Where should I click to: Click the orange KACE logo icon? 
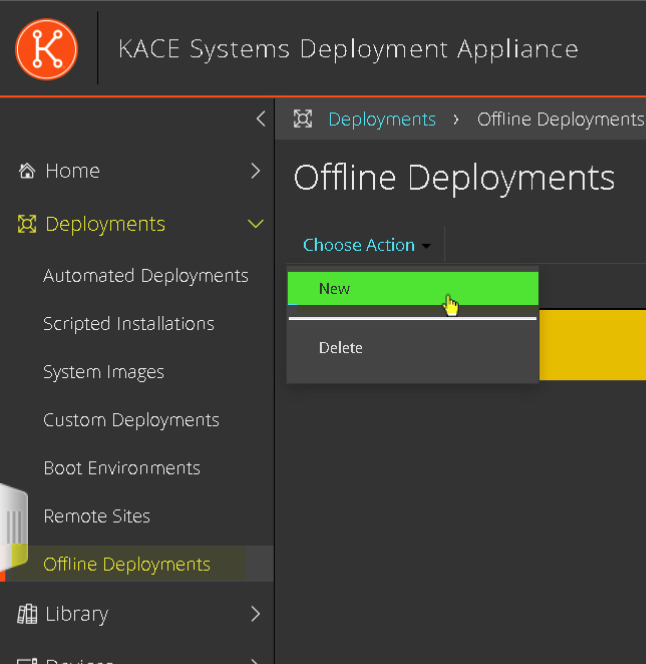[x=46, y=49]
